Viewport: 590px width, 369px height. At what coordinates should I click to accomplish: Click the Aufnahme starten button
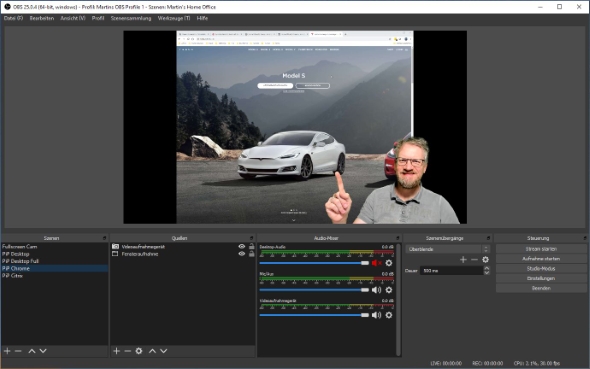(x=541, y=259)
